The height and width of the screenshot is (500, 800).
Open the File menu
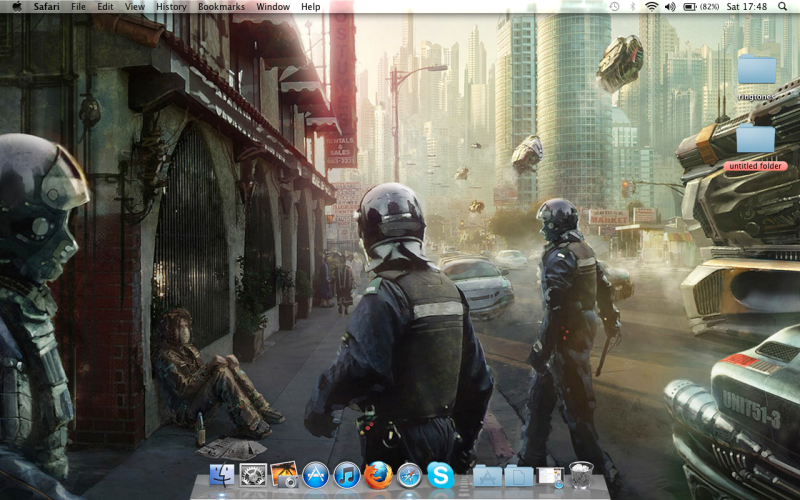[x=78, y=7]
